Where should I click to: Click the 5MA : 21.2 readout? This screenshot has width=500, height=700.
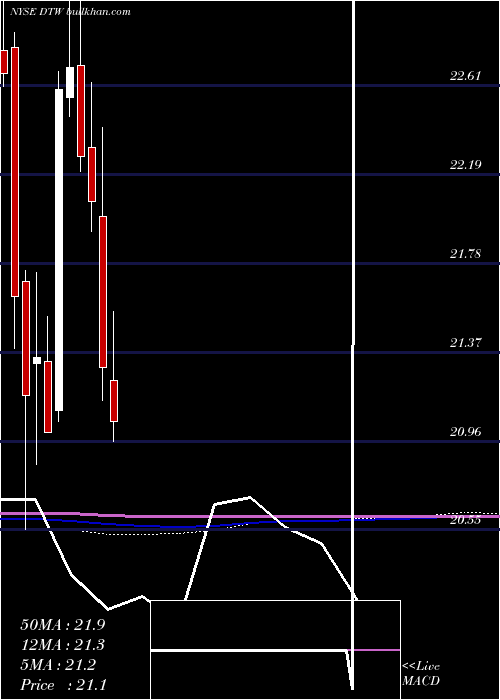tap(58, 665)
